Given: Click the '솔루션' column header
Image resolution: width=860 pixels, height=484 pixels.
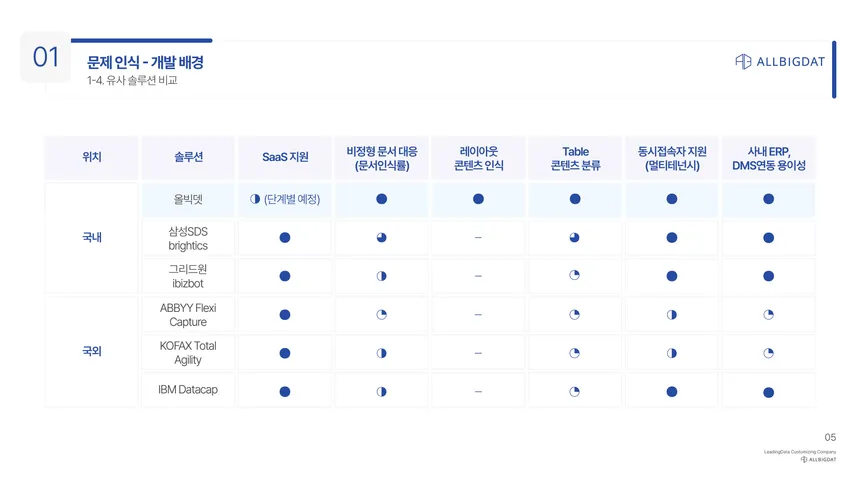Looking at the screenshot, I should (188, 157).
